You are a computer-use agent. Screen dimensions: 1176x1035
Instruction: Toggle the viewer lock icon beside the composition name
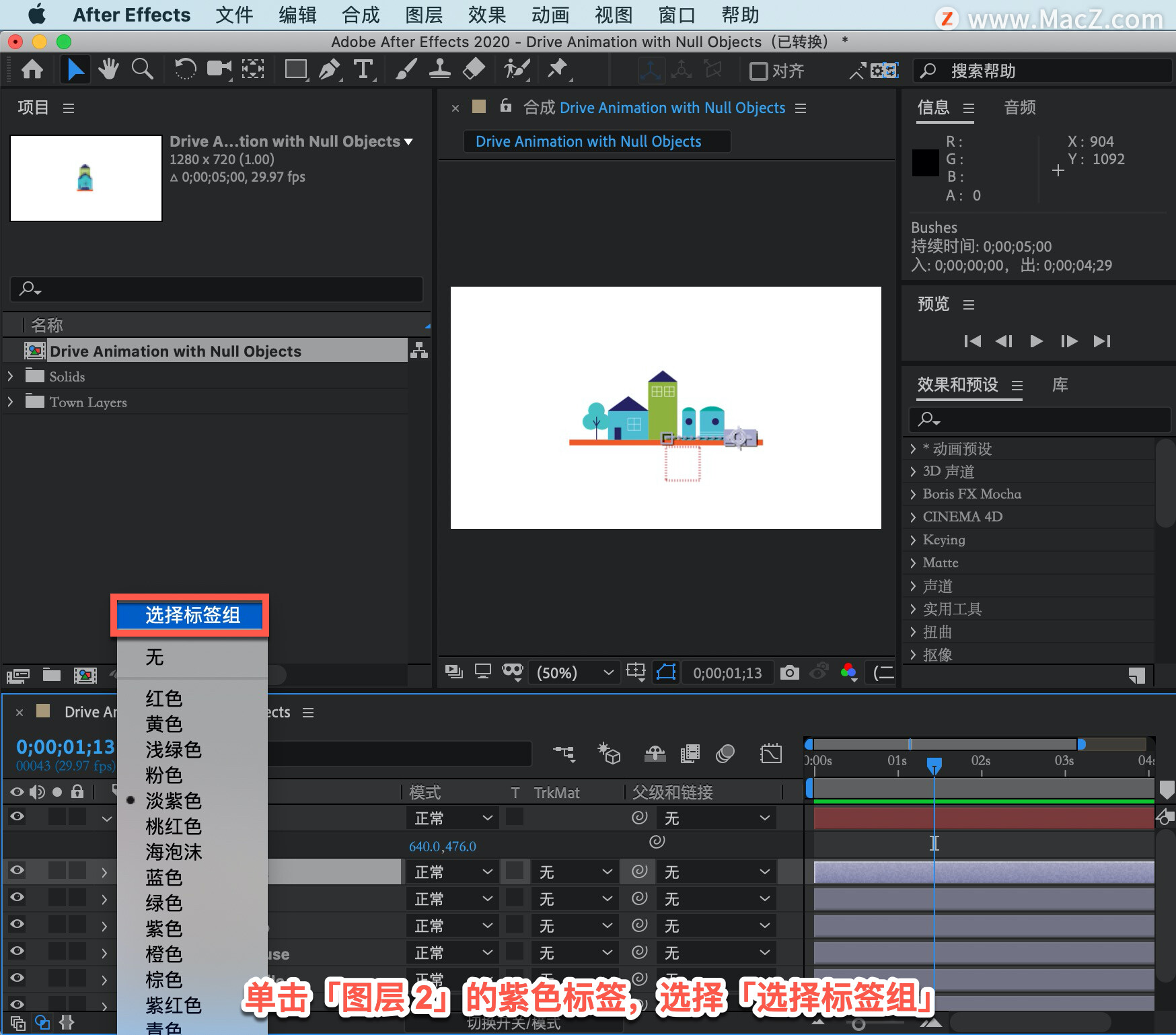pos(506,106)
